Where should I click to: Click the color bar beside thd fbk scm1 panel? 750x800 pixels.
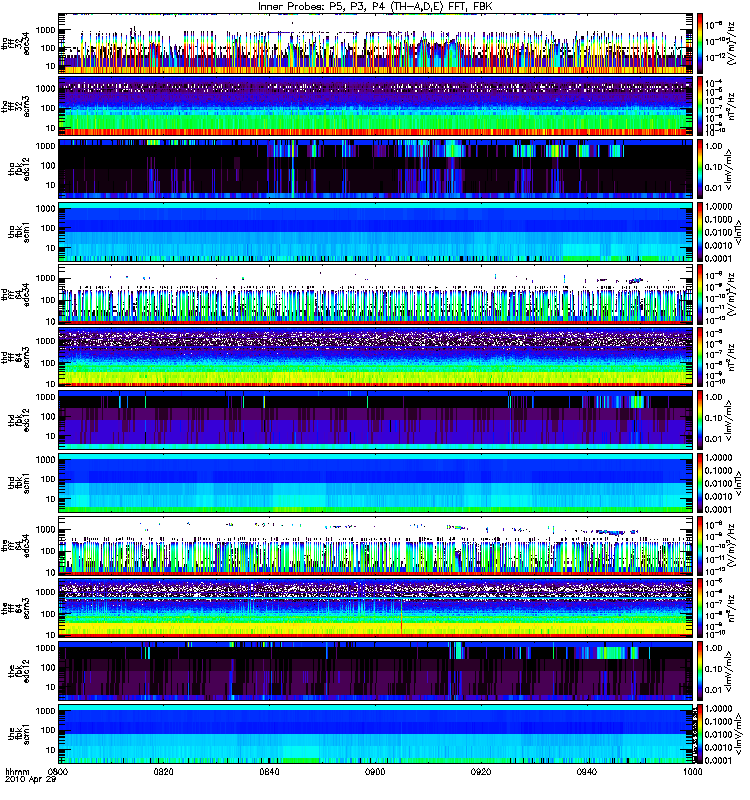[x=700, y=483]
